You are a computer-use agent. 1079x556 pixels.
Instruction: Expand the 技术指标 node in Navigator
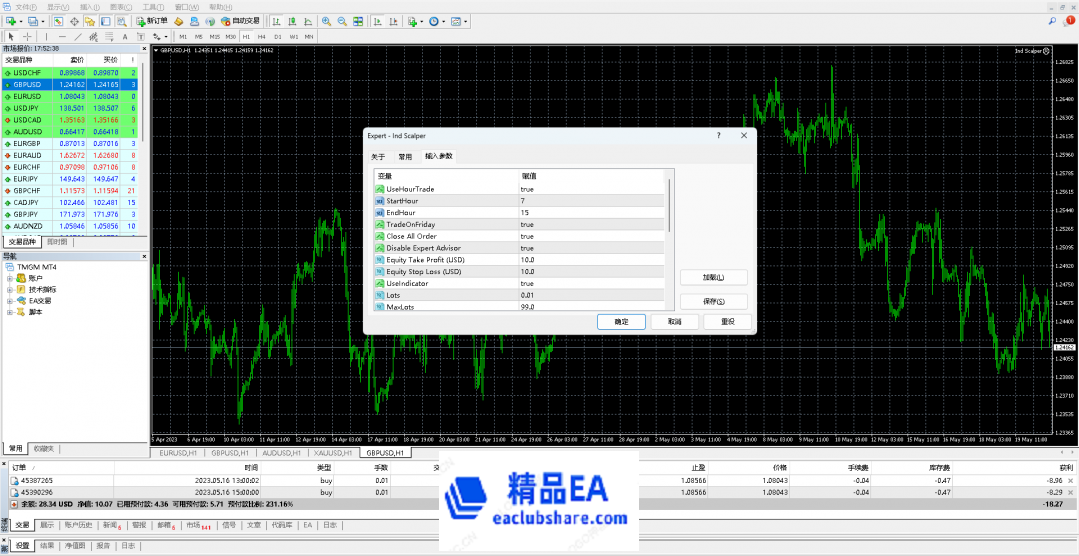click(x=10, y=289)
